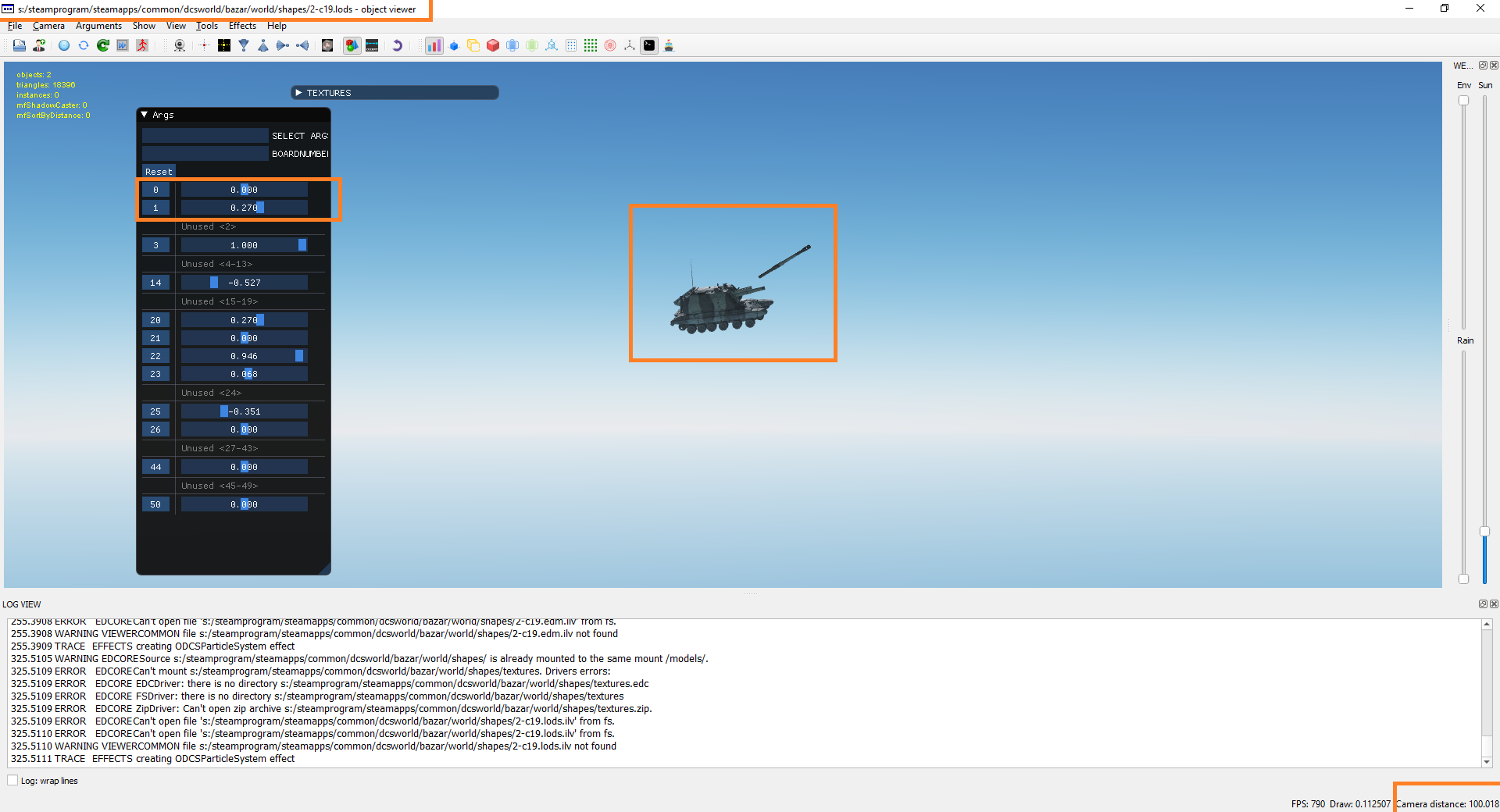This screenshot has height=812, width=1500.
Task: Click the right-pointing blue cone view icon
Action: [x=283, y=45]
